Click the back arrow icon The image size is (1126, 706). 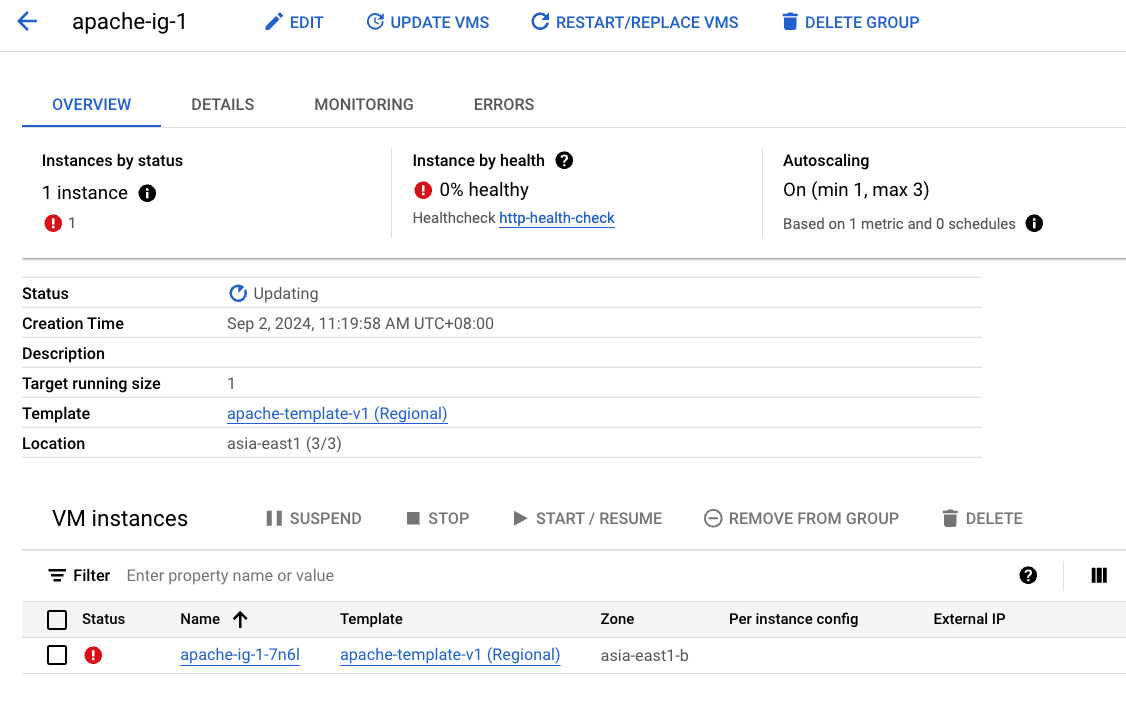[27, 22]
